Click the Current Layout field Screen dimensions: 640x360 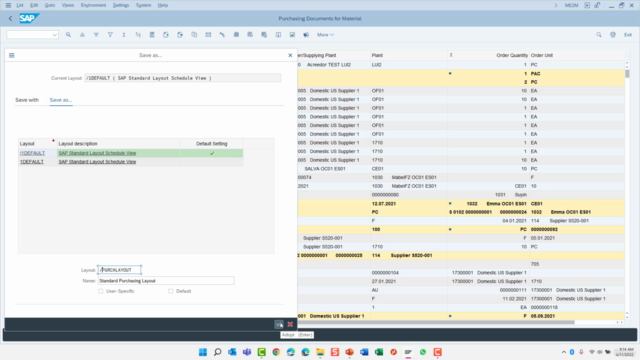[182, 78]
